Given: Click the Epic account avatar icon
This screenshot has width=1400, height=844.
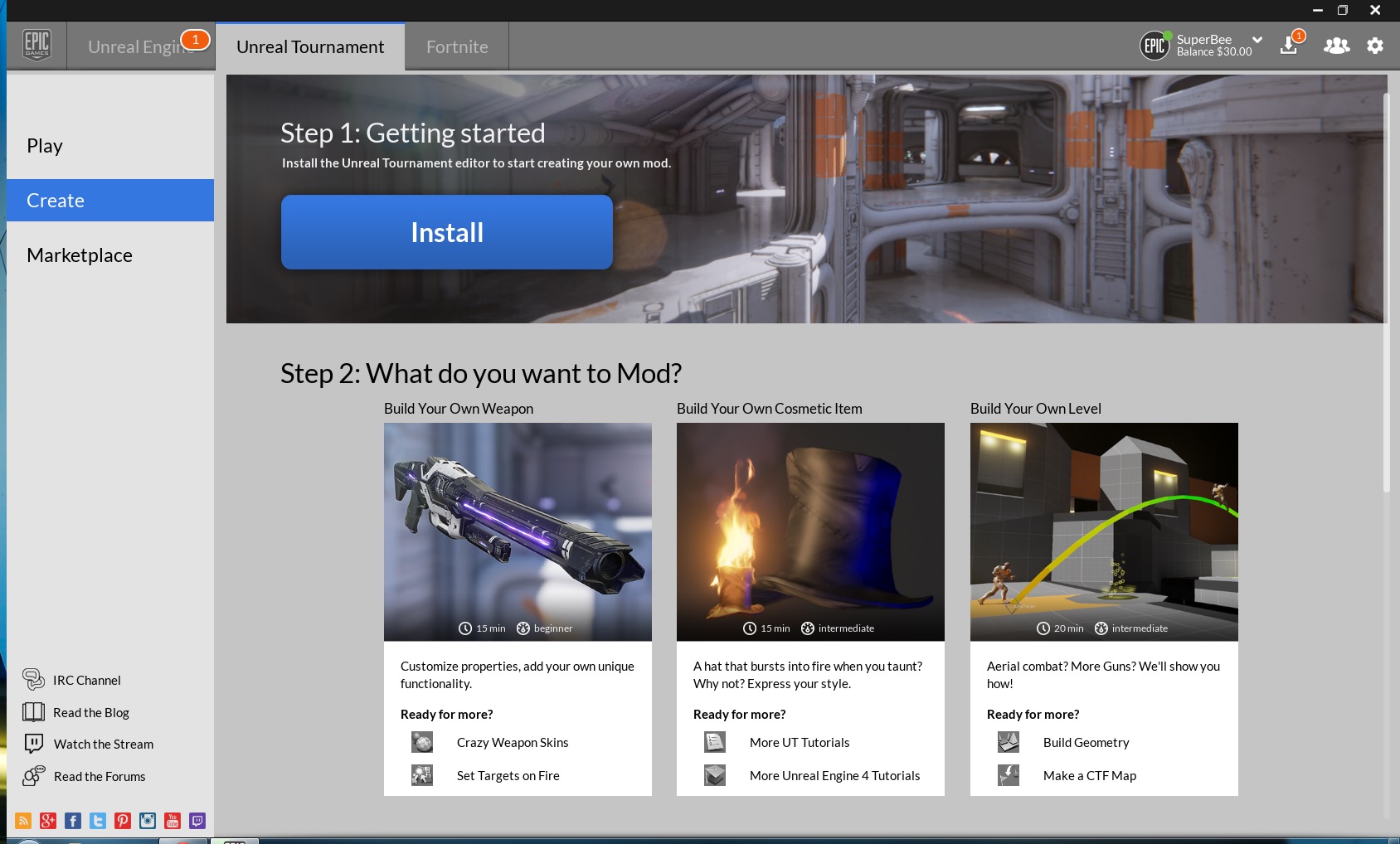Looking at the screenshot, I should point(1155,46).
